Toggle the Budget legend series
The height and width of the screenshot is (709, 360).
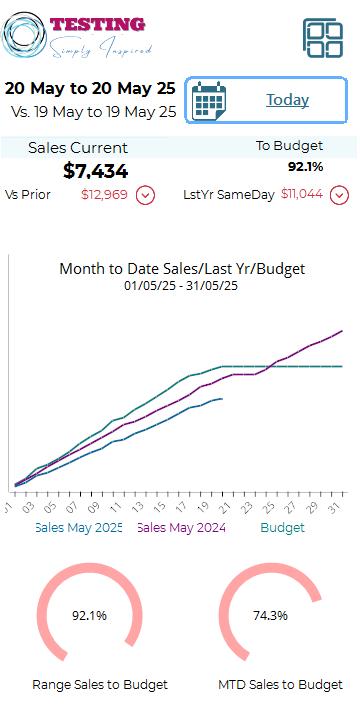coord(283,527)
